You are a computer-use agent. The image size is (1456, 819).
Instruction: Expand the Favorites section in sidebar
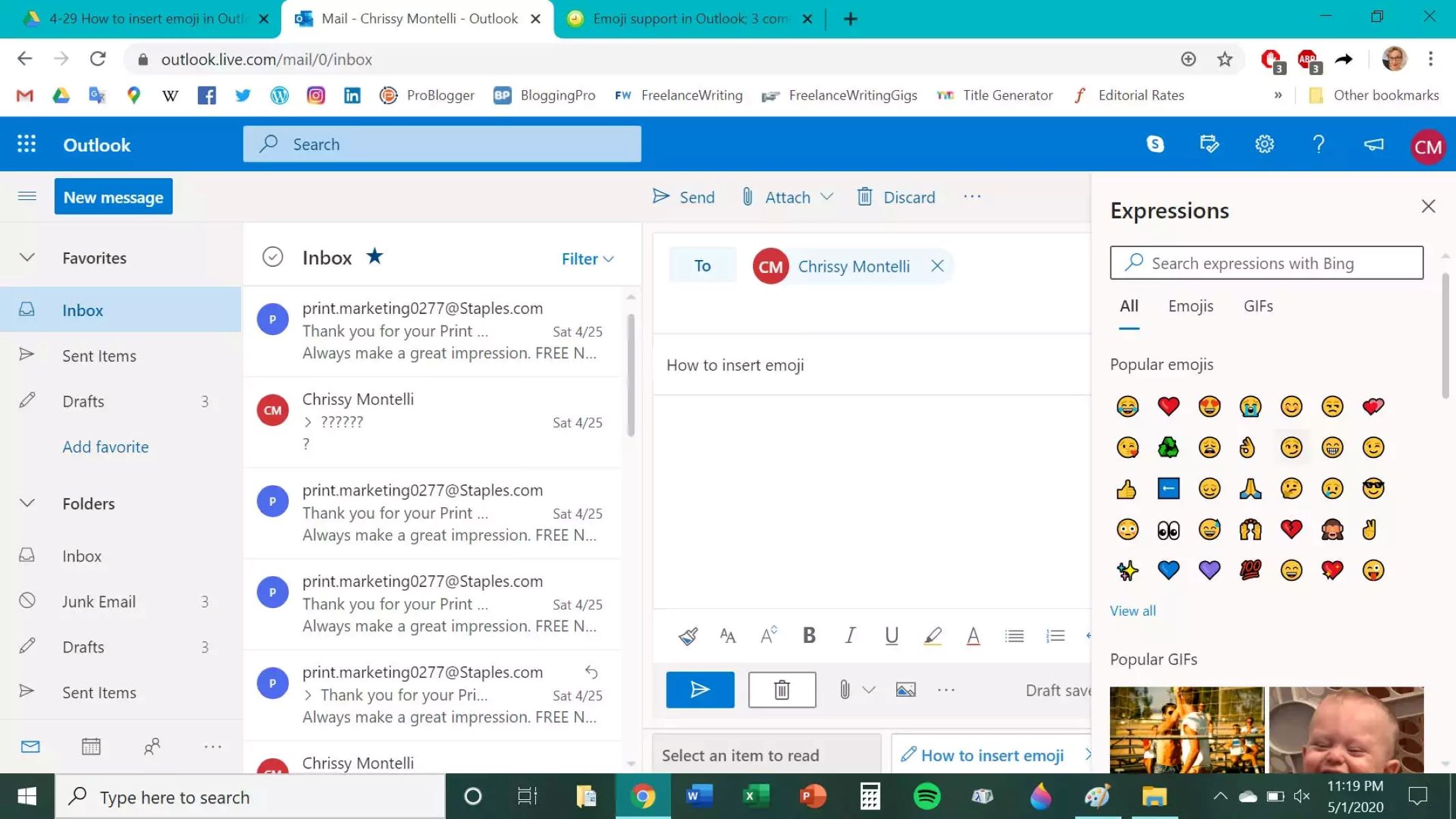click(x=26, y=257)
